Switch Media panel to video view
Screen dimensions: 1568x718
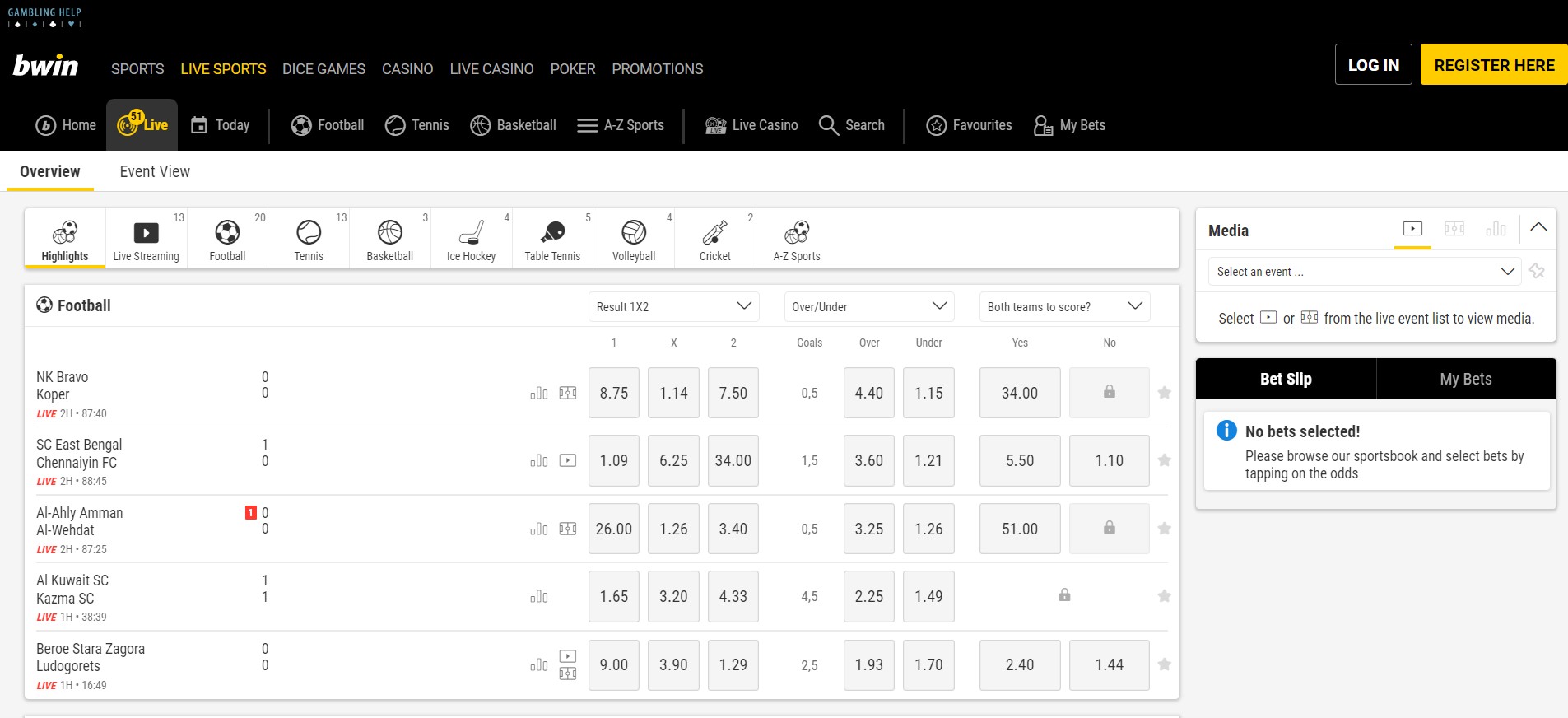pos(1412,229)
